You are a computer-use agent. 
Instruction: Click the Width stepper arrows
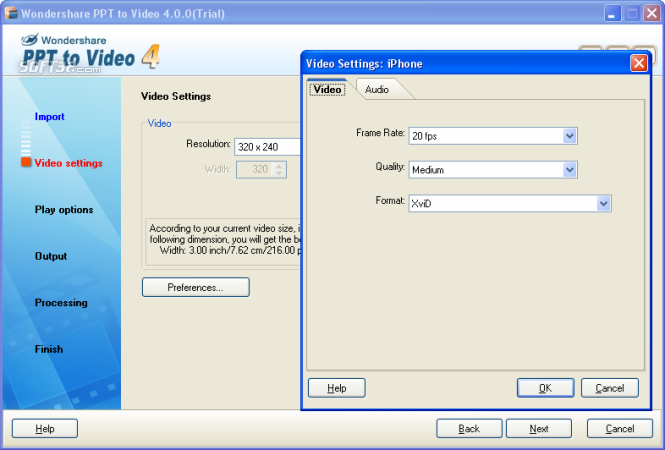[279, 170]
